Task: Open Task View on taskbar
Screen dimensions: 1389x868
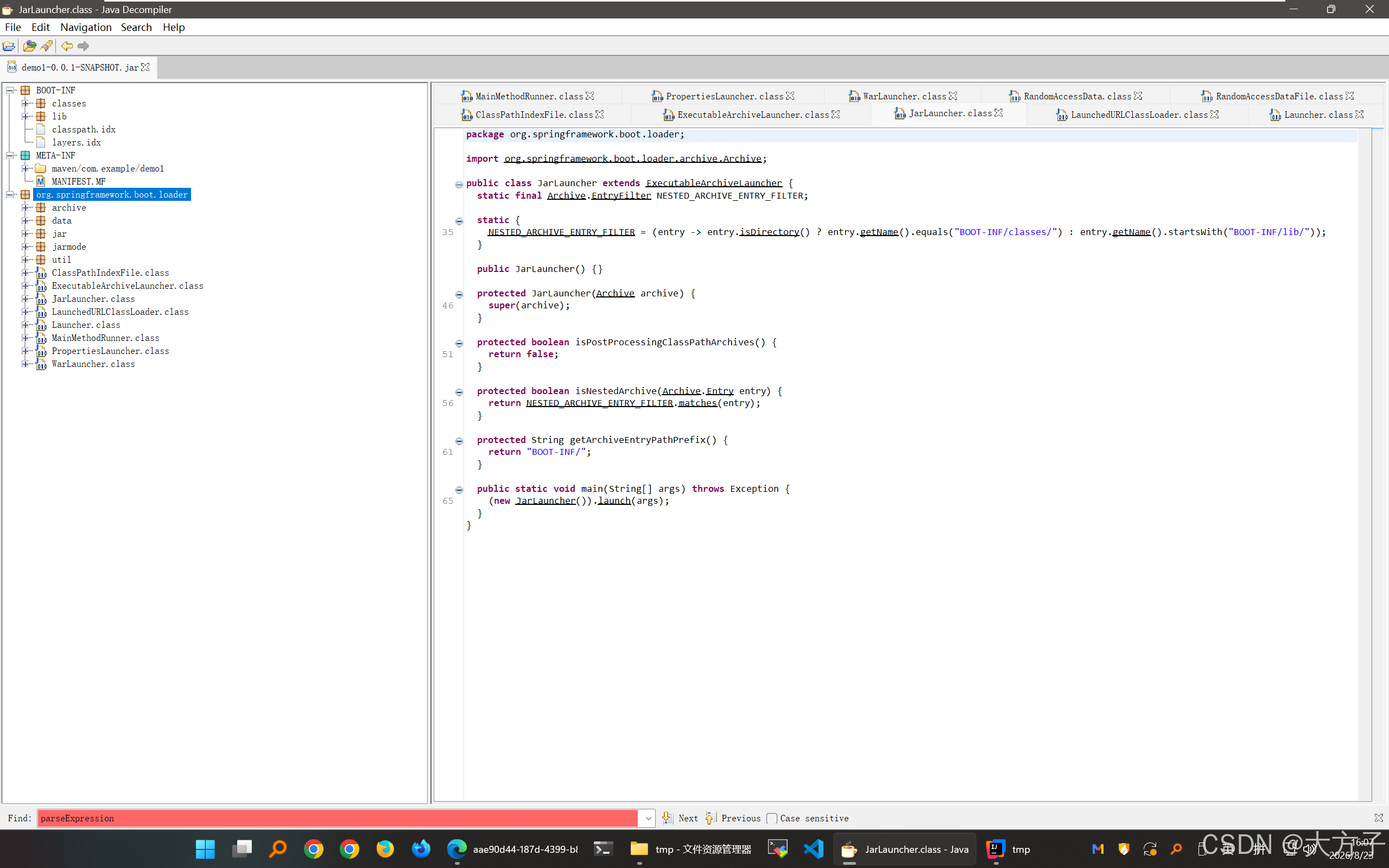Action: pos(242,848)
